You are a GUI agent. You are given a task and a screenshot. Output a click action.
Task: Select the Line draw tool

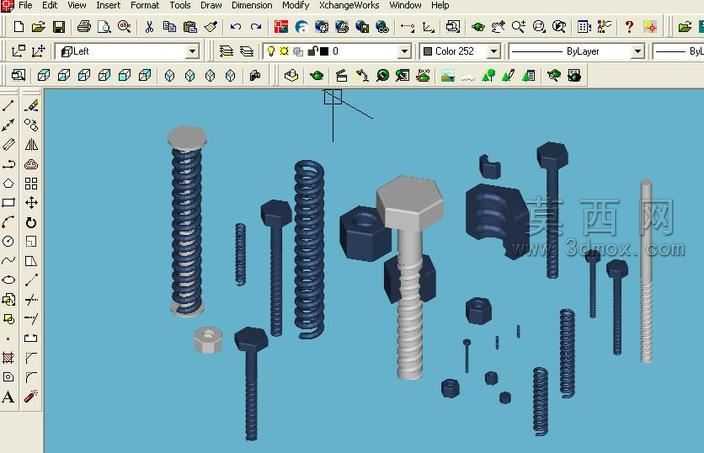pyautogui.click(x=9, y=106)
